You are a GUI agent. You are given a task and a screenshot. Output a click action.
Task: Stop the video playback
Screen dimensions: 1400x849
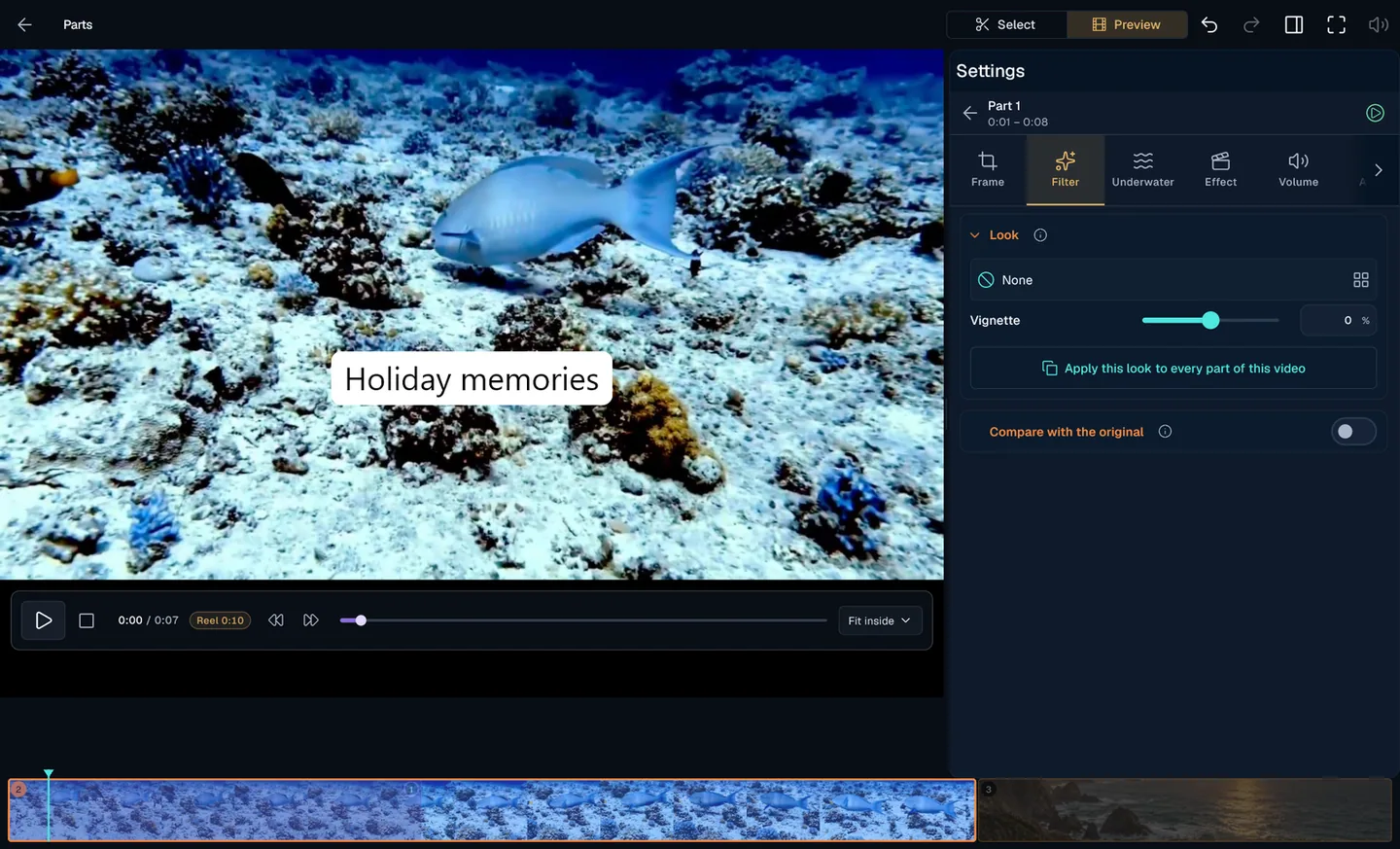click(x=87, y=620)
